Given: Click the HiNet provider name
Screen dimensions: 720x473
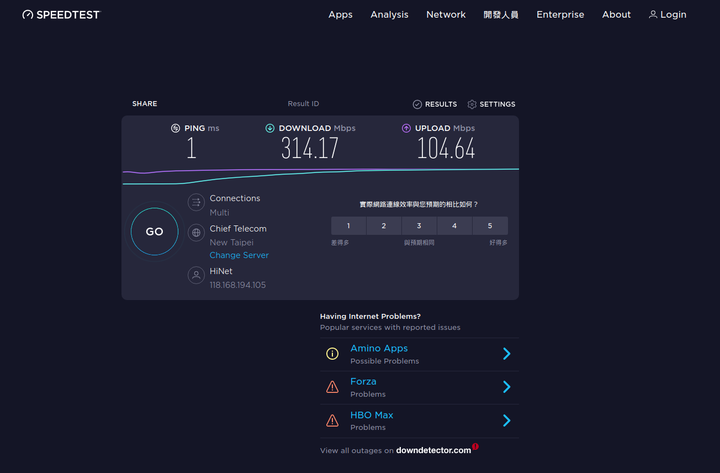Looking at the screenshot, I should coord(221,271).
